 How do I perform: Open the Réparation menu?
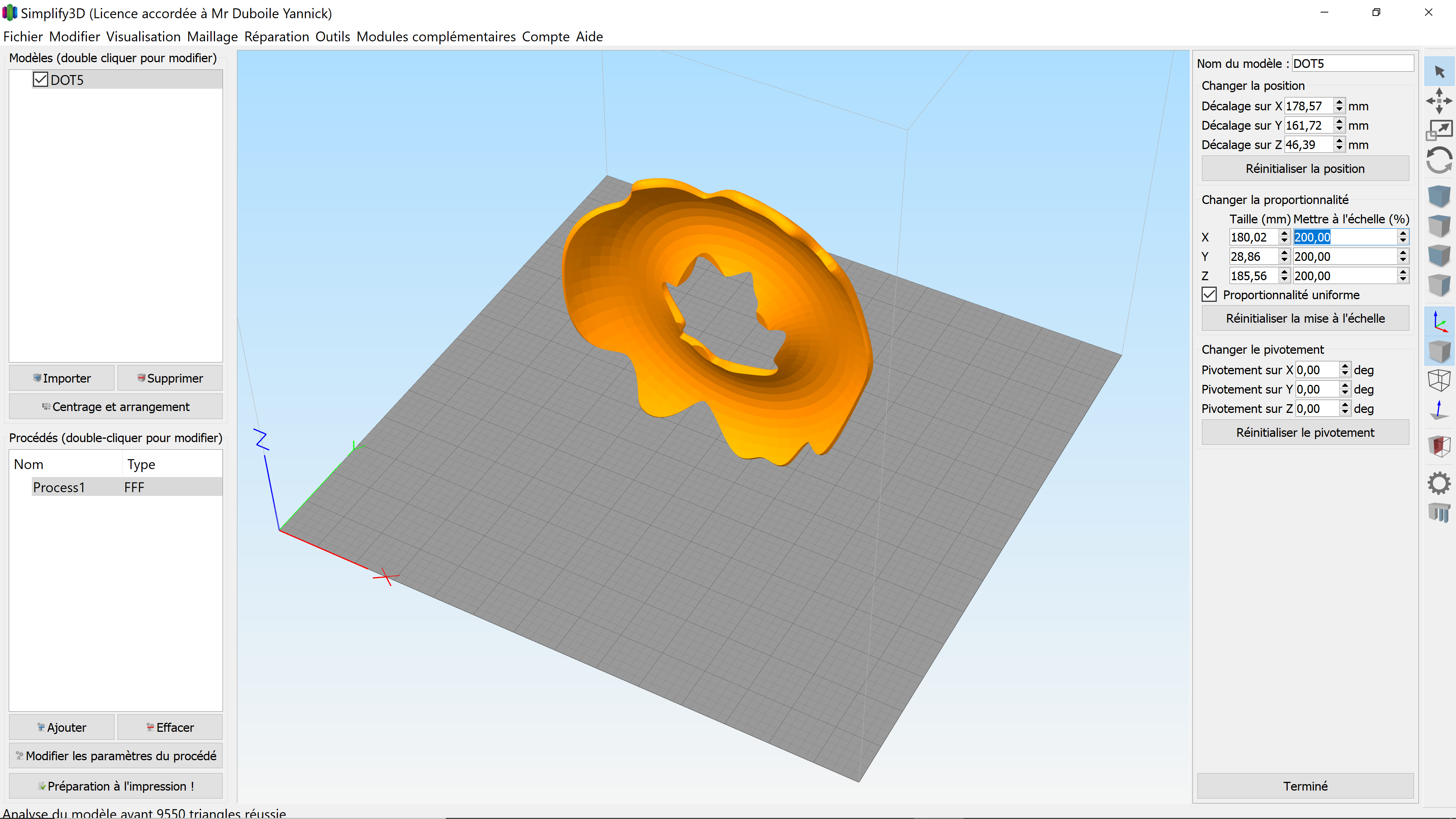point(277,36)
